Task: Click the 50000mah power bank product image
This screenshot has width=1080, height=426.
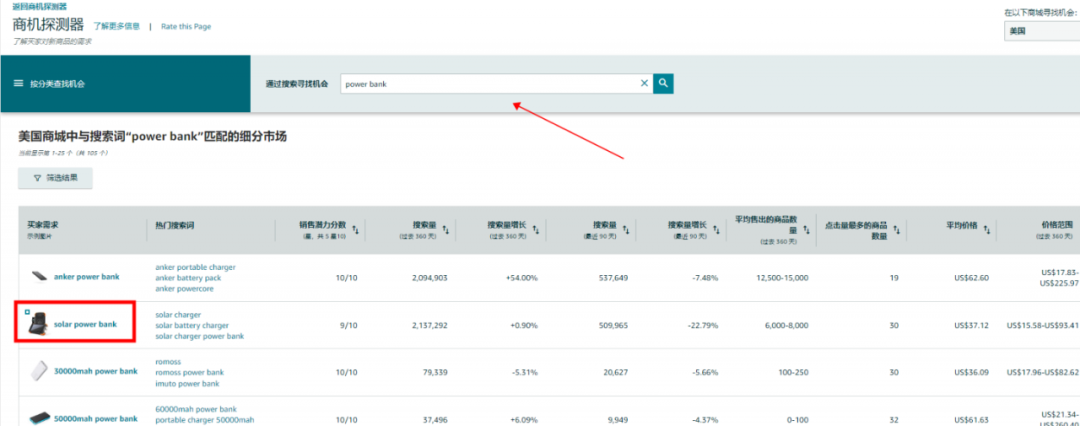Action: [x=39, y=418]
